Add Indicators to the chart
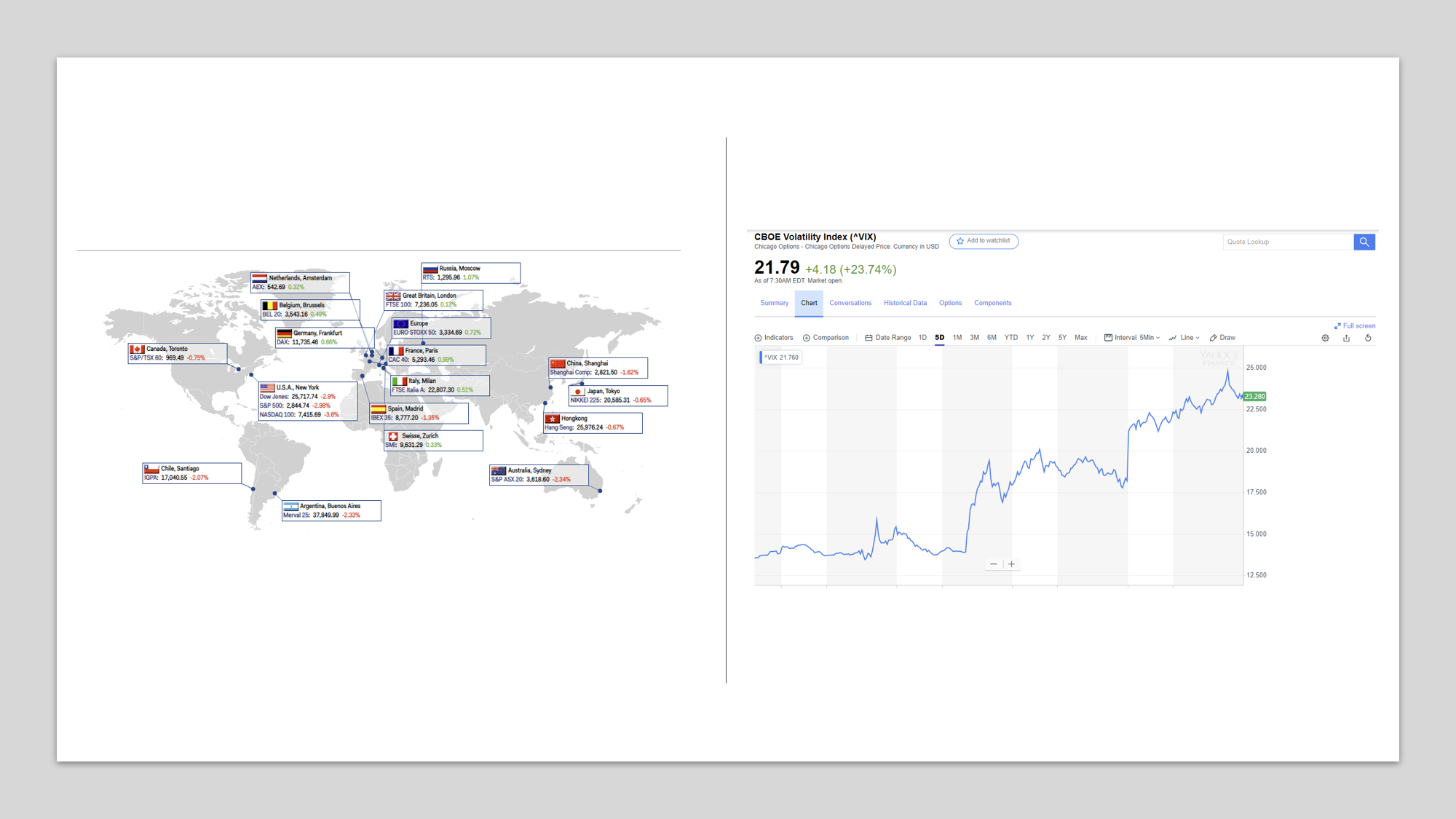 tap(773, 338)
